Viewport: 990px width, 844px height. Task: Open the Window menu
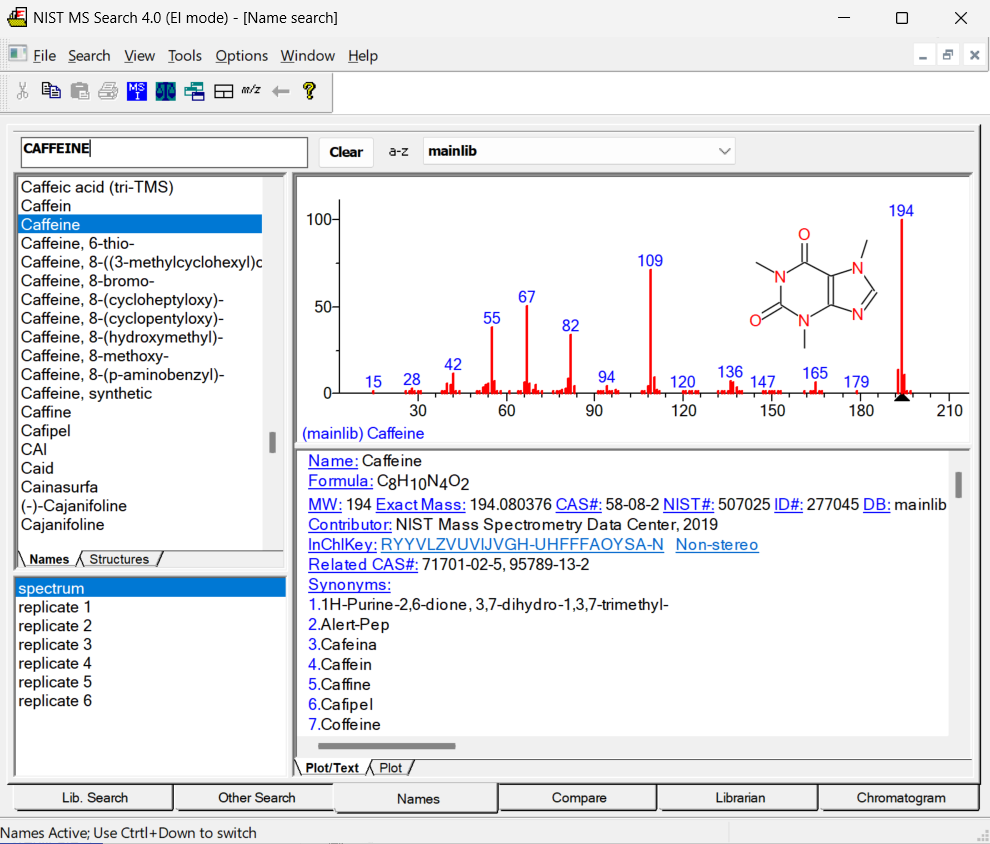coord(307,56)
